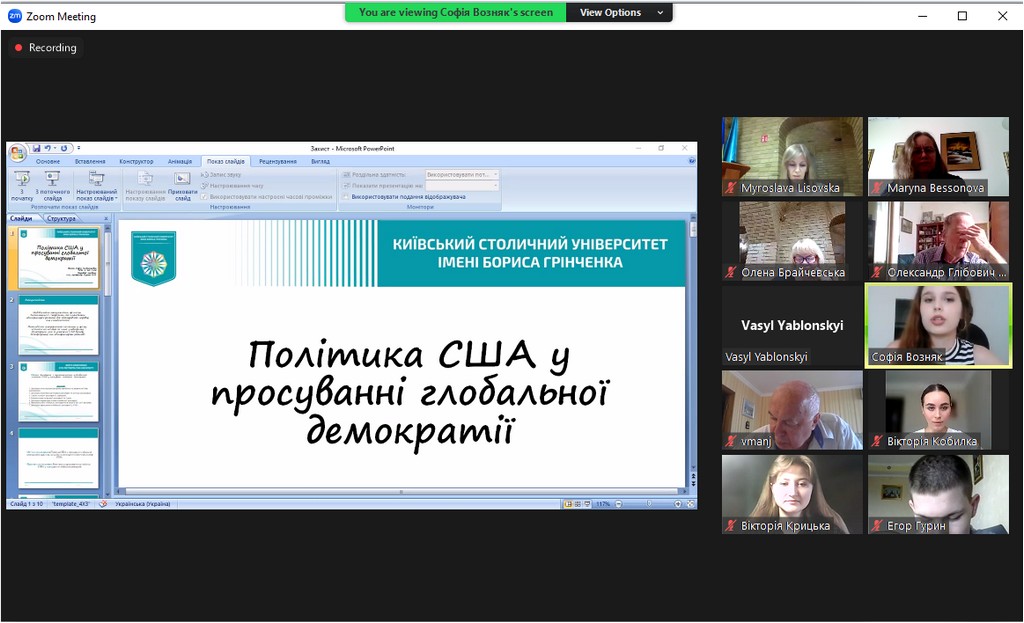Open the monitor resolution combo box
Viewport: 1024px width, 623px height.
click(461, 174)
